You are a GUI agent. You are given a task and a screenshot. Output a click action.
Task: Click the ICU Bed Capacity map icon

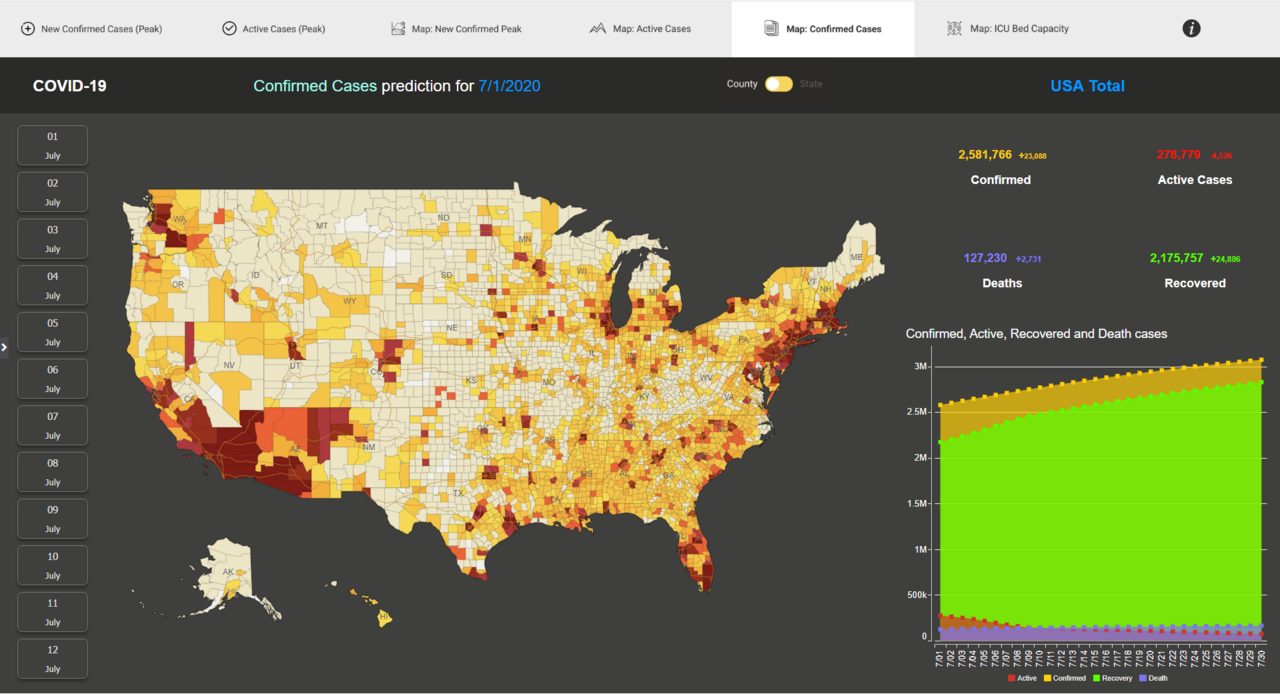coord(954,29)
